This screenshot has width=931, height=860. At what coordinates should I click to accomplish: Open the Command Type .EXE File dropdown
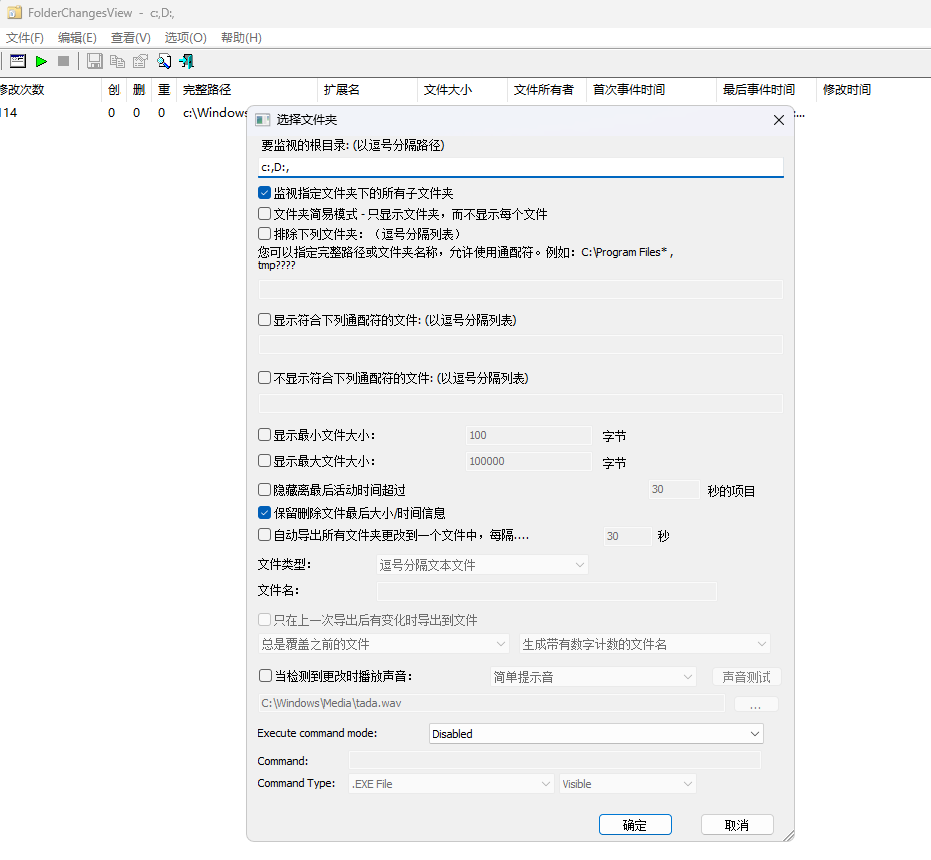[451, 784]
